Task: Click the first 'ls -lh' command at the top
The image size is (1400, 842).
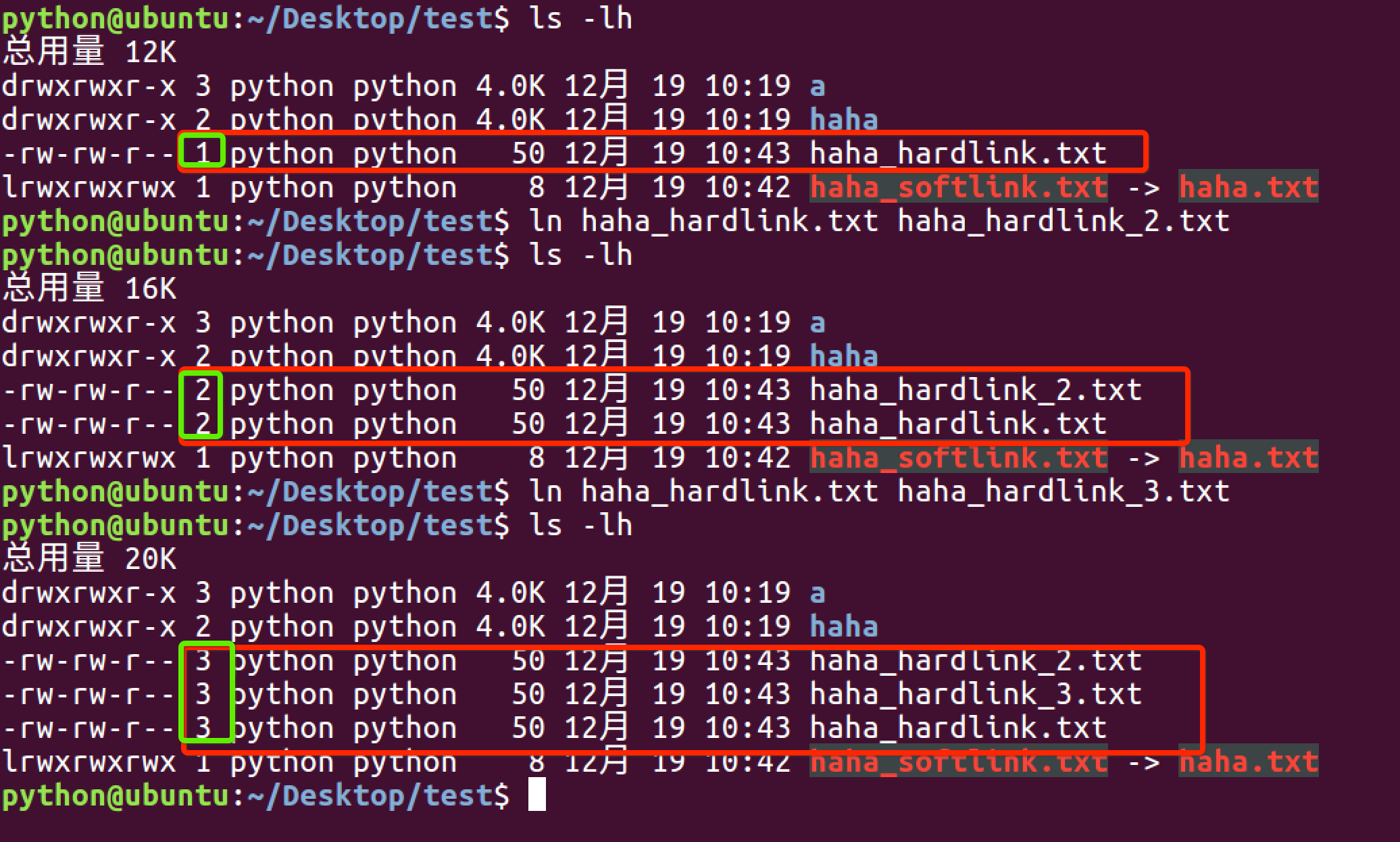Action: [x=581, y=18]
